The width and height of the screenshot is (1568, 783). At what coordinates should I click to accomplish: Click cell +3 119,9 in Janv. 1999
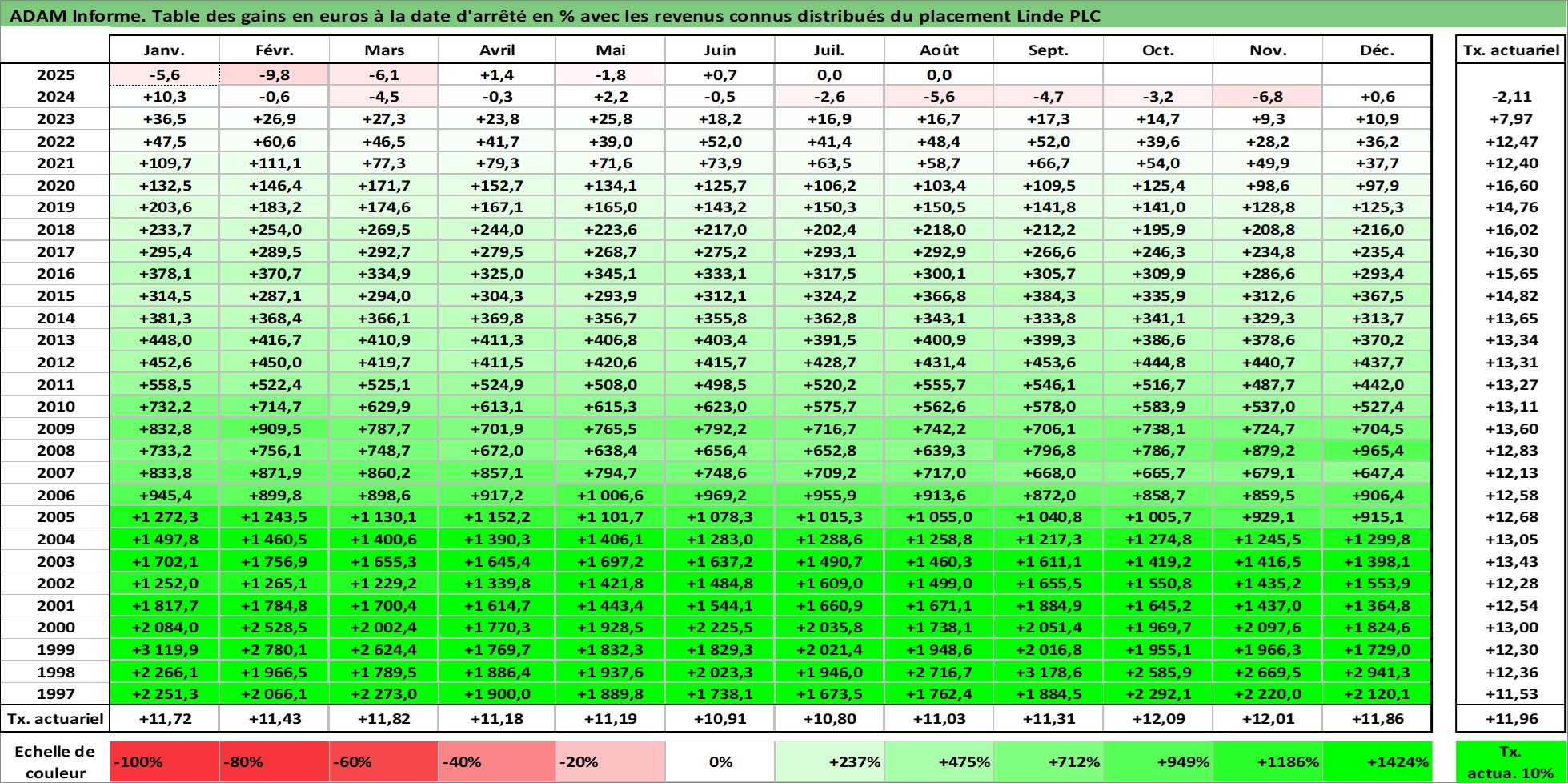(x=164, y=650)
